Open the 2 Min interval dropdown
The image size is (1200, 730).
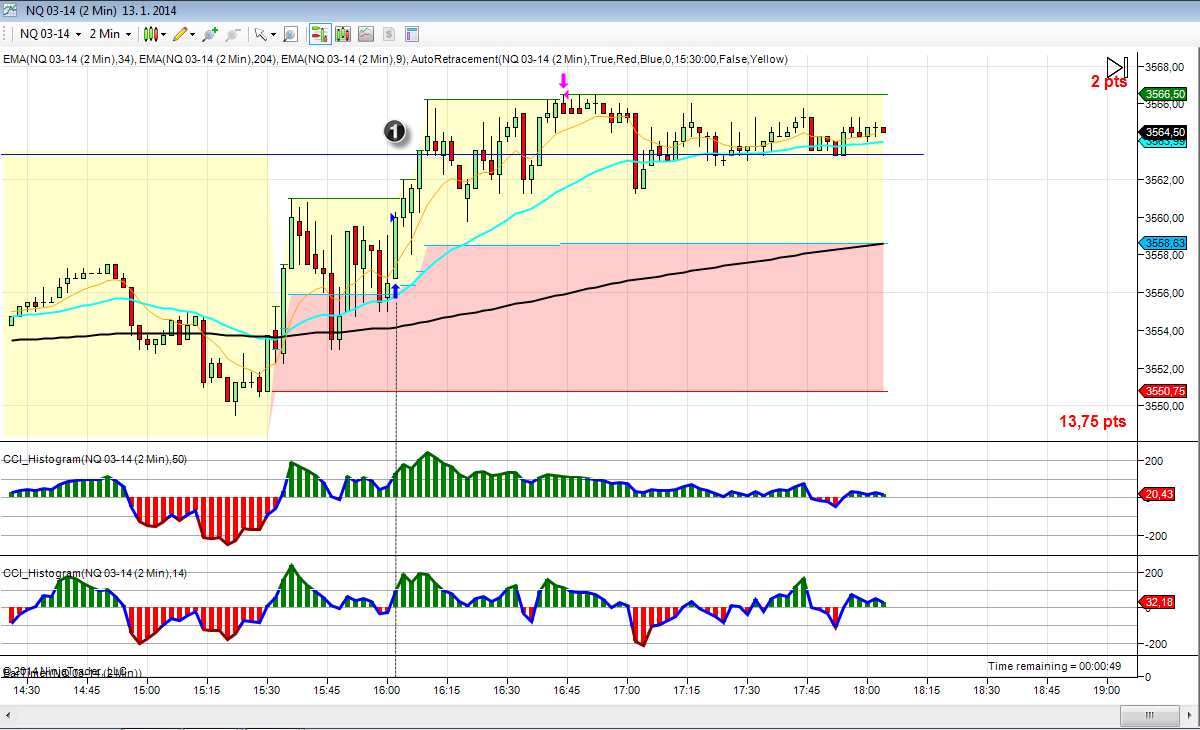point(110,34)
